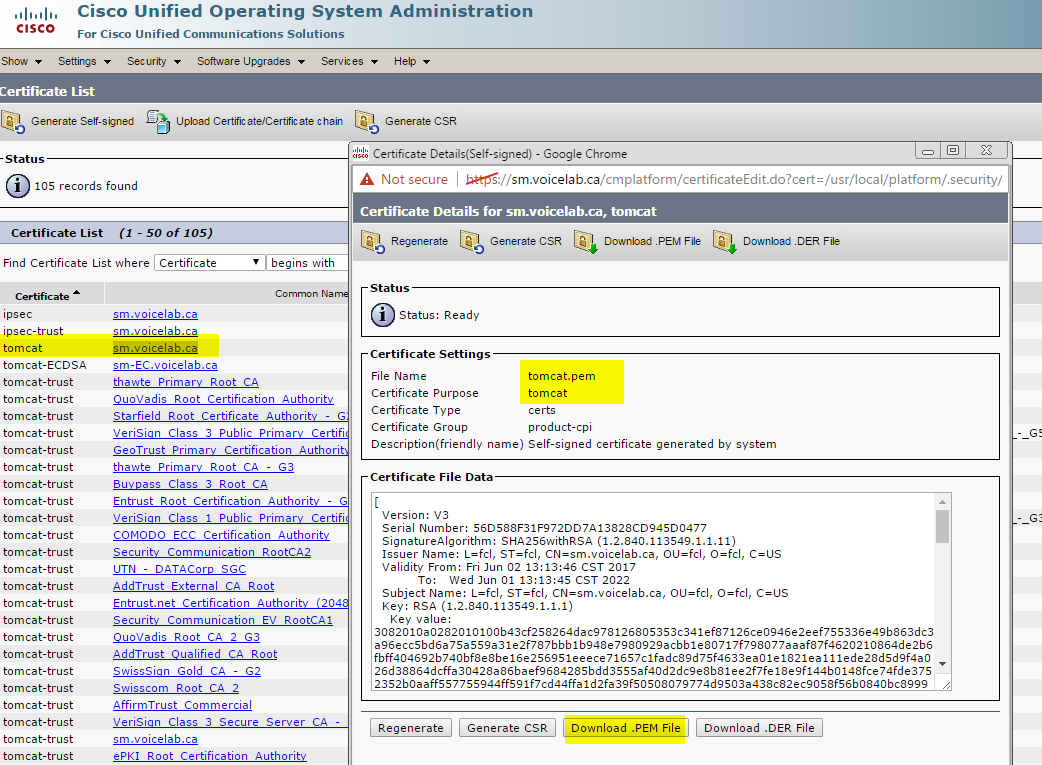Click the Generate CSR icon in popup toolbar
Screen dimensions: 1042x765
tap(472, 242)
